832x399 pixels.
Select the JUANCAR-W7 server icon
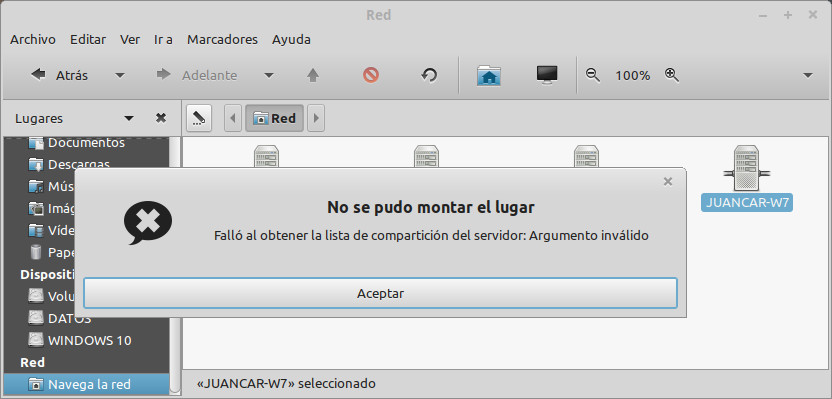[746, 169]
